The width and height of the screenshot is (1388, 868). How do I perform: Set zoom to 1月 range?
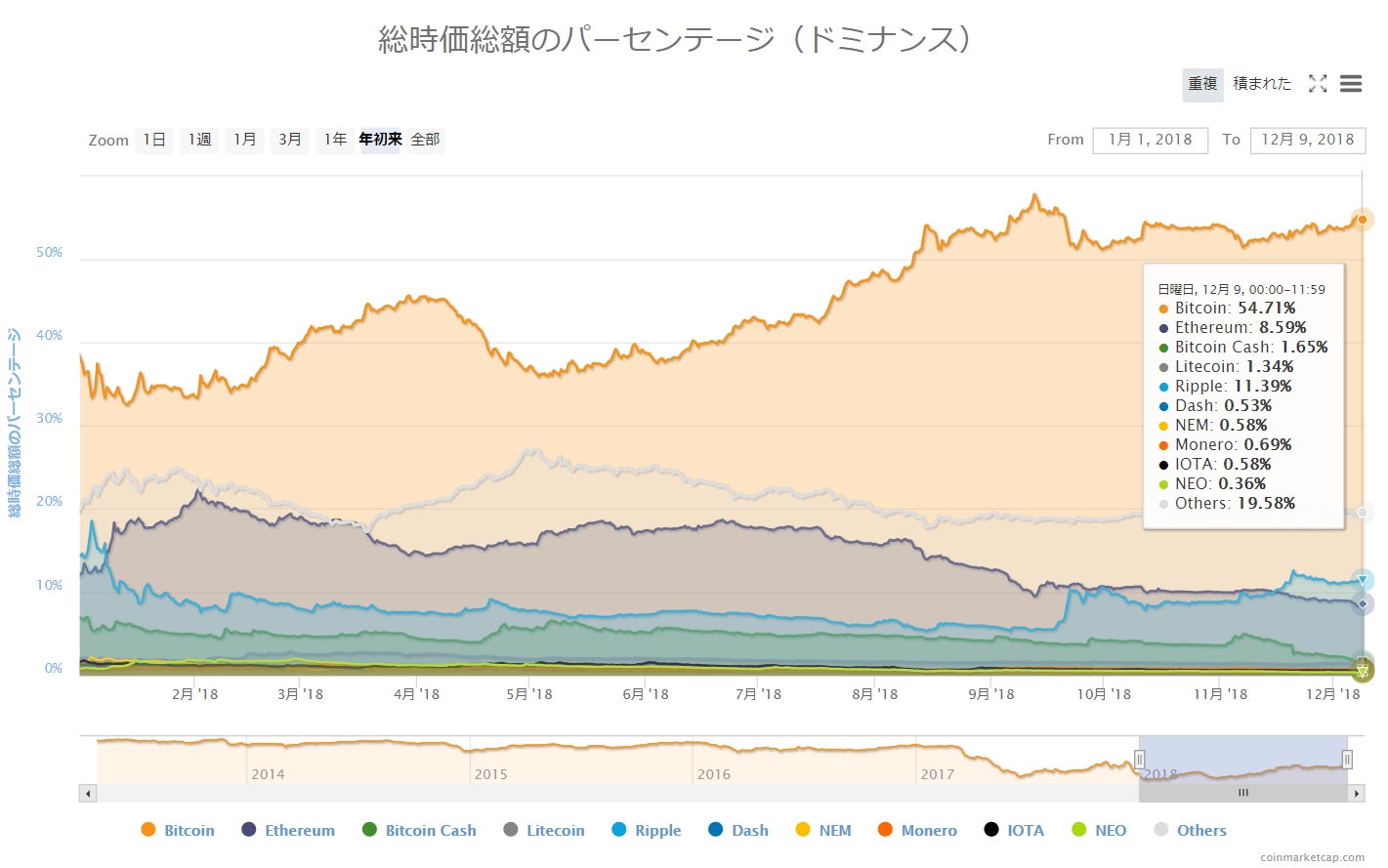(x=244, y=140)
